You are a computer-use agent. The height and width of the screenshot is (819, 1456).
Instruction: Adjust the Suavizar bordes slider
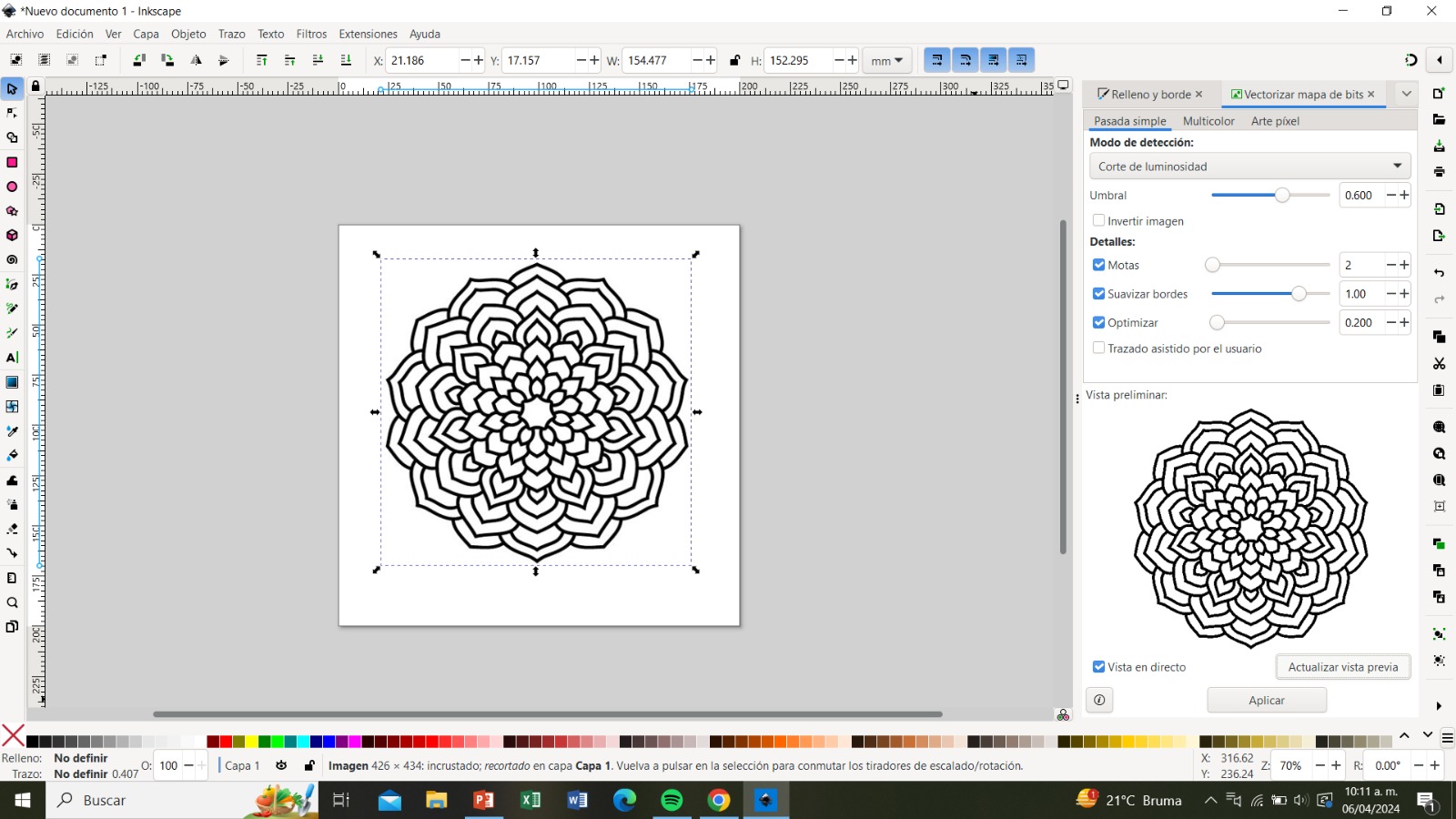tap(1270, 294)
